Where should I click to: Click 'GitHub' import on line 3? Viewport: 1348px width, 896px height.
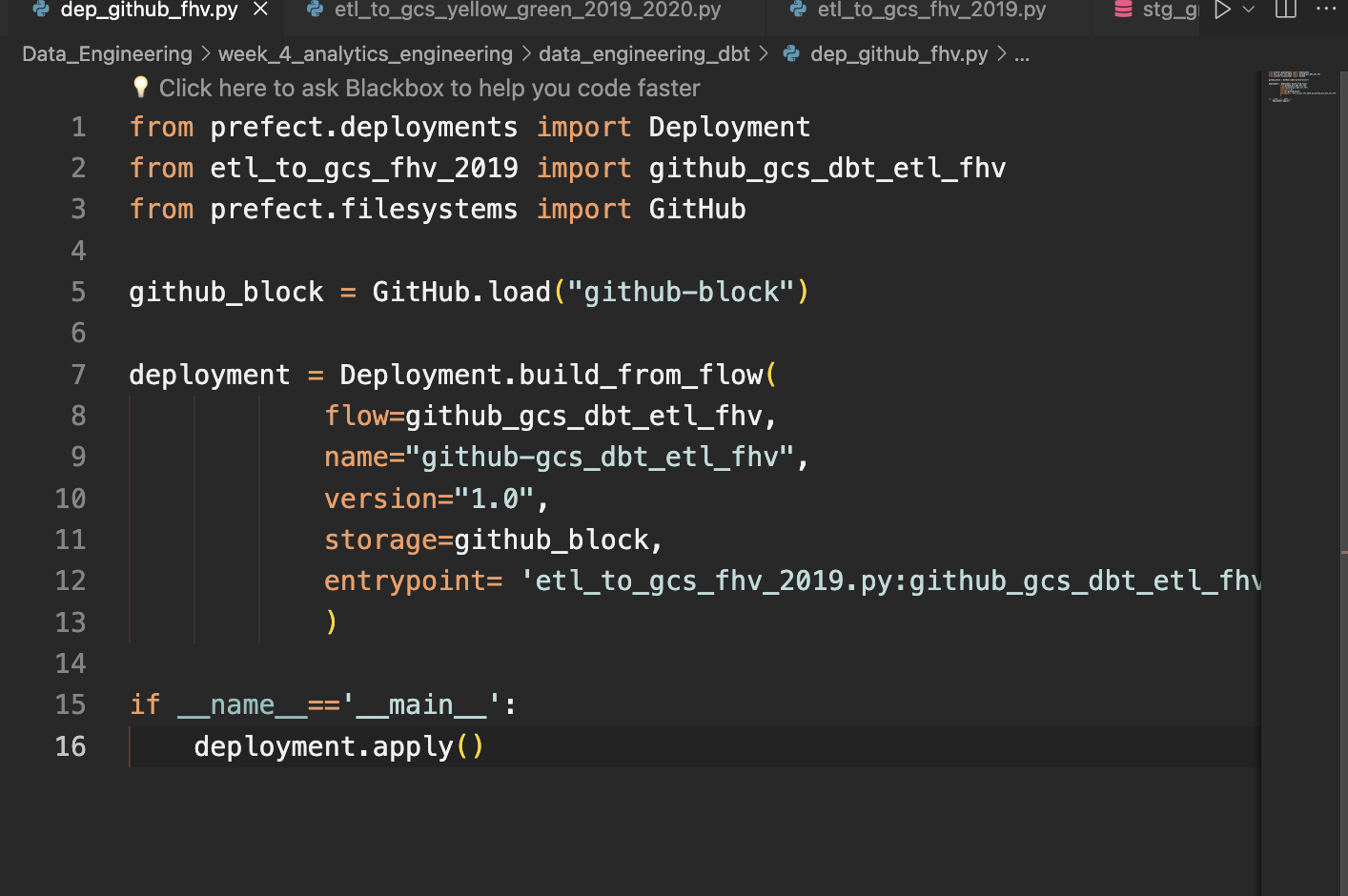click(698, 210)
